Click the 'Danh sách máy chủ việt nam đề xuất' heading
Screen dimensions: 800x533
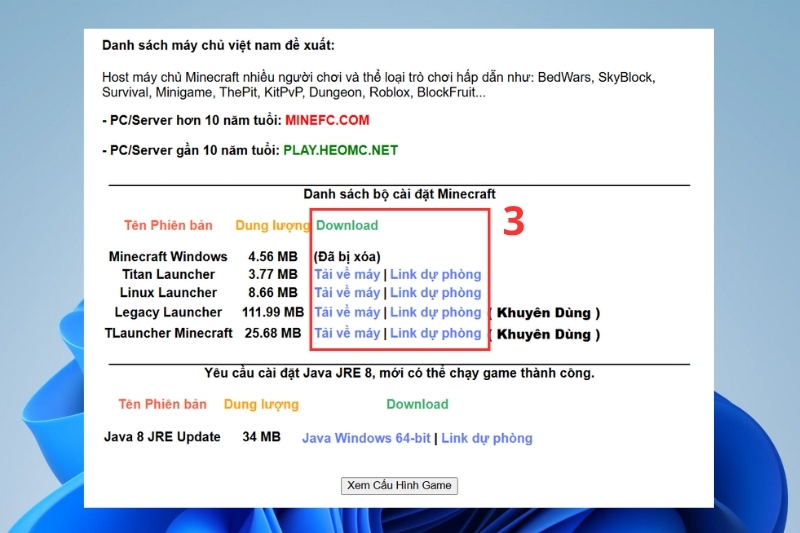click(218, 45)
